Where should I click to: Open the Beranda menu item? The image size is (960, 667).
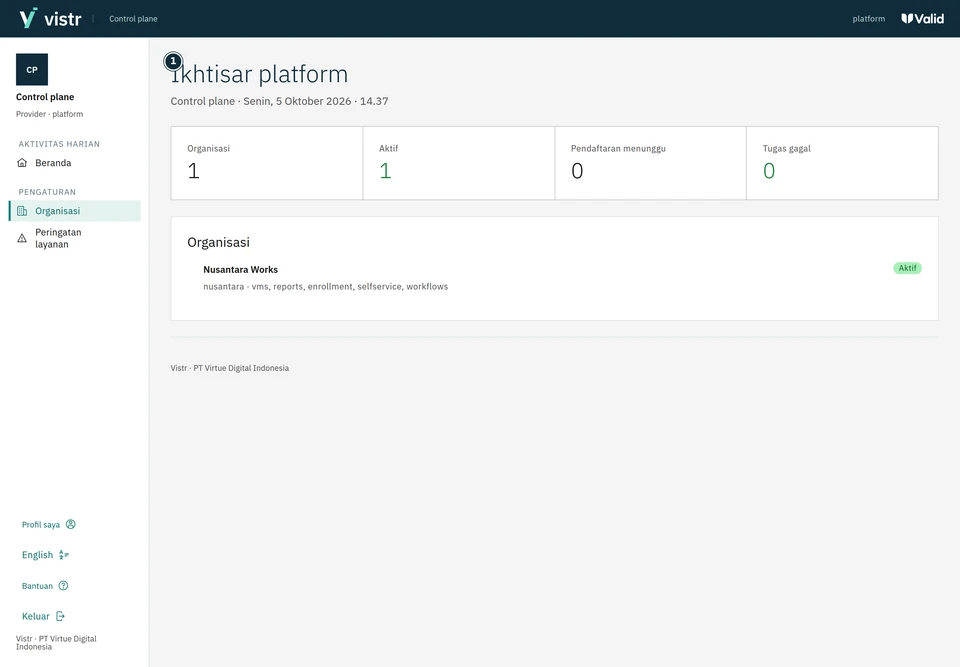[x=75, y=163]
